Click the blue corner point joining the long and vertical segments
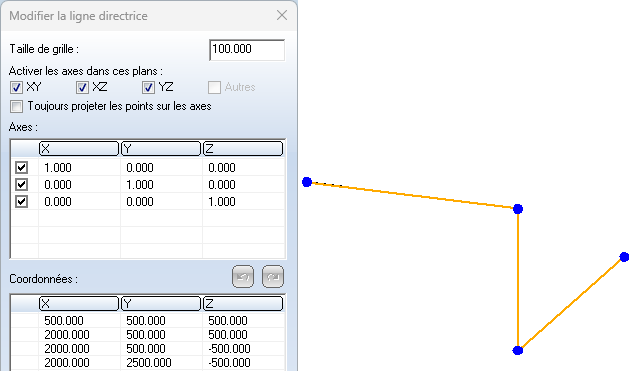This screenshot has height=371, width=638. pos(518,209)
